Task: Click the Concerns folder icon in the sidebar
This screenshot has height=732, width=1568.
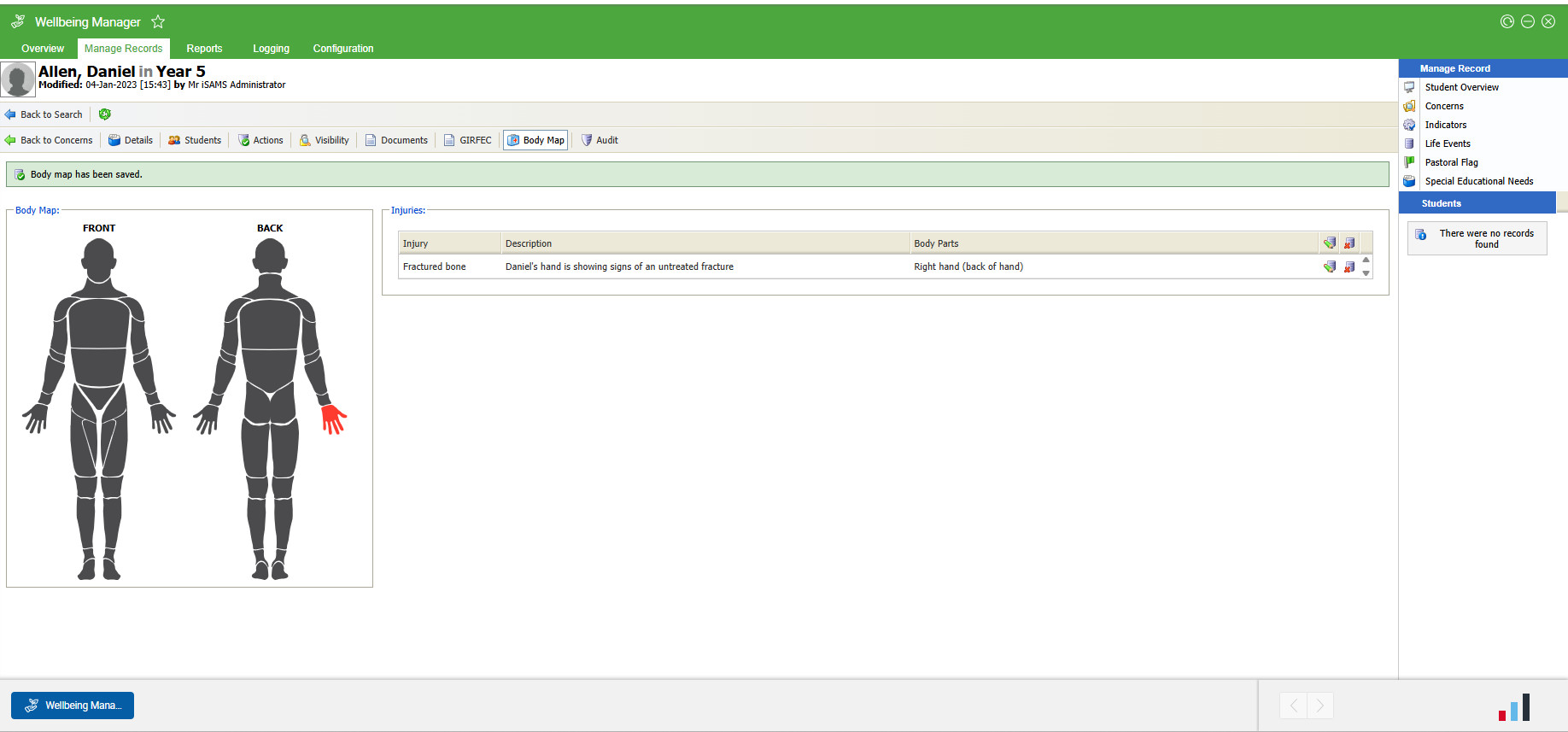Action: click(1409, 106)
